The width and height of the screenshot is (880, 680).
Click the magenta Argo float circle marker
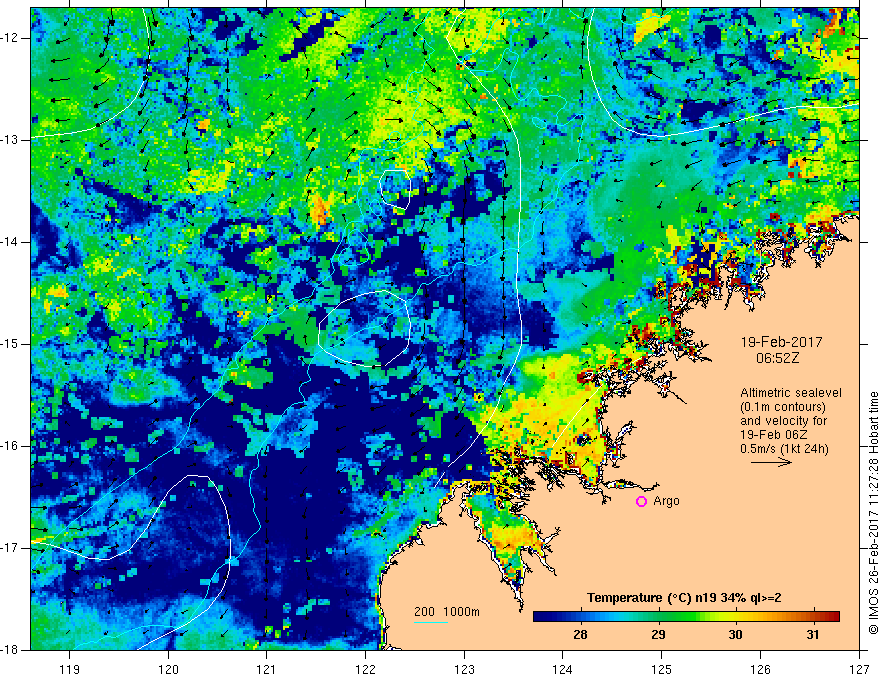pyautogui.click(x=641, y=502)
